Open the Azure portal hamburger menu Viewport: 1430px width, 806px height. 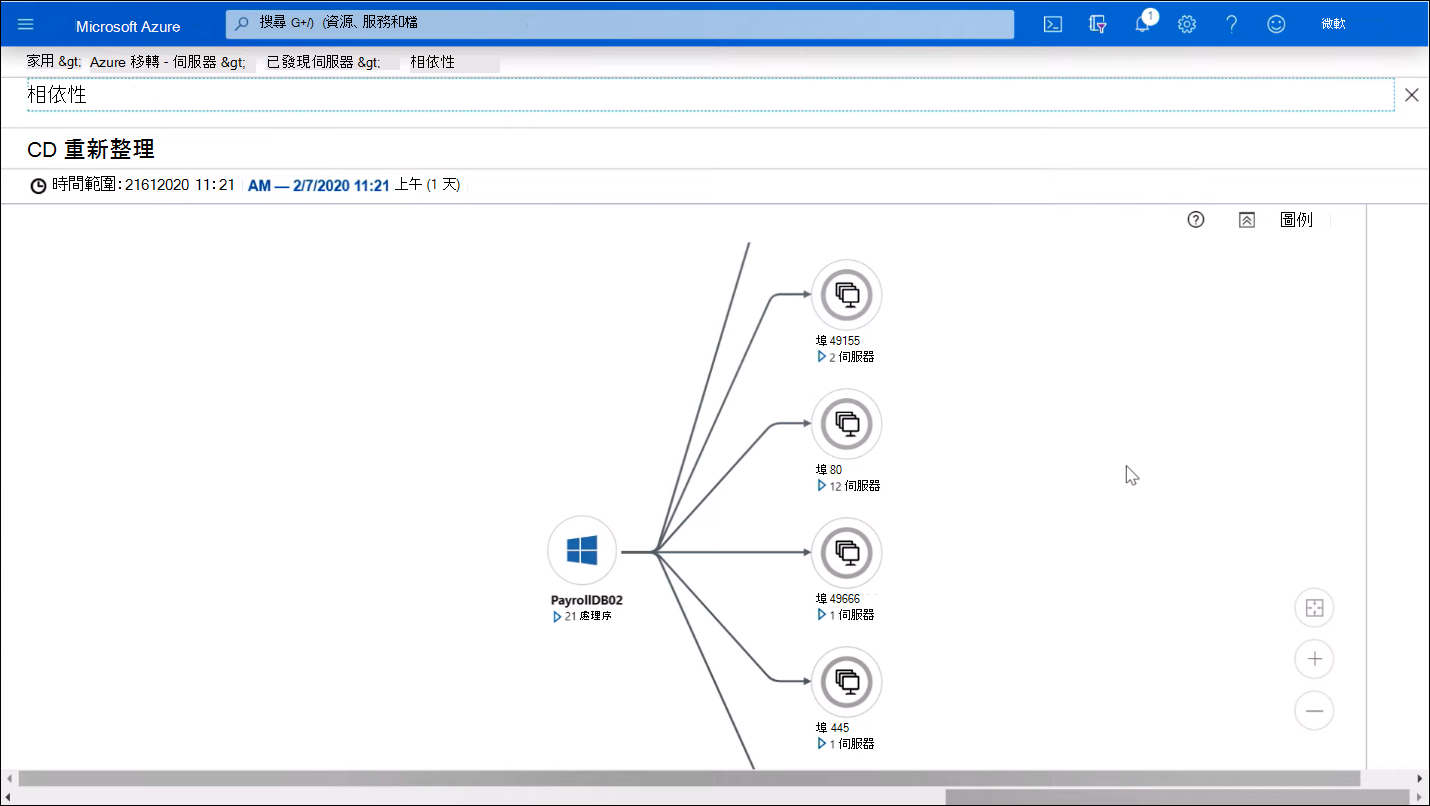point(26,25)
